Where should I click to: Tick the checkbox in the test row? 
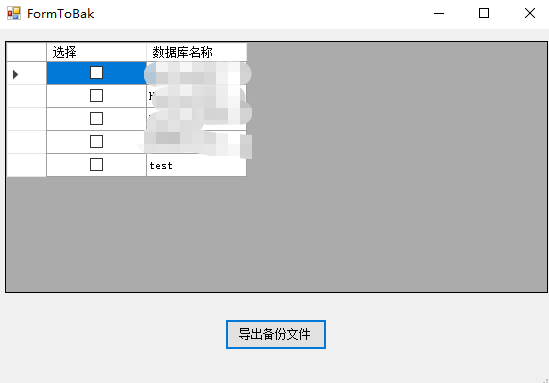click(96, 165)
